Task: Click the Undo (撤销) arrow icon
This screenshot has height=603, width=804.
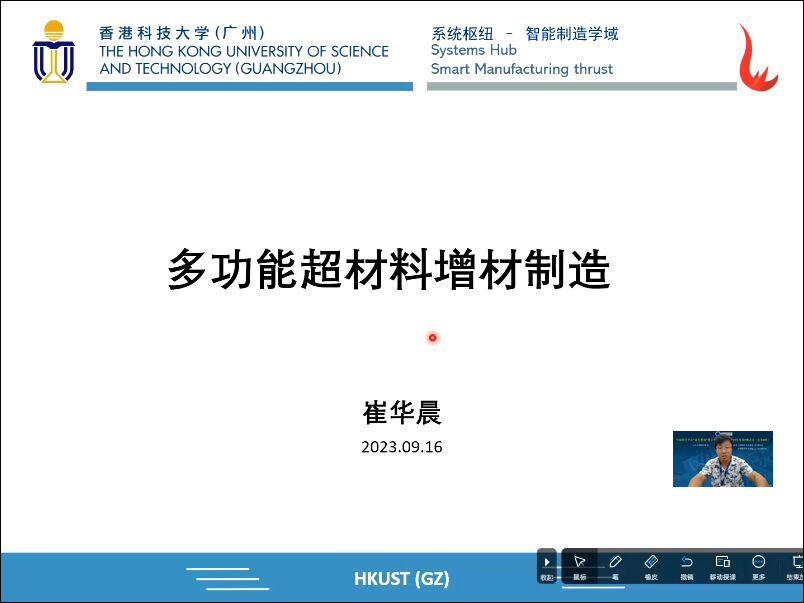Action: tap(687, 564)
